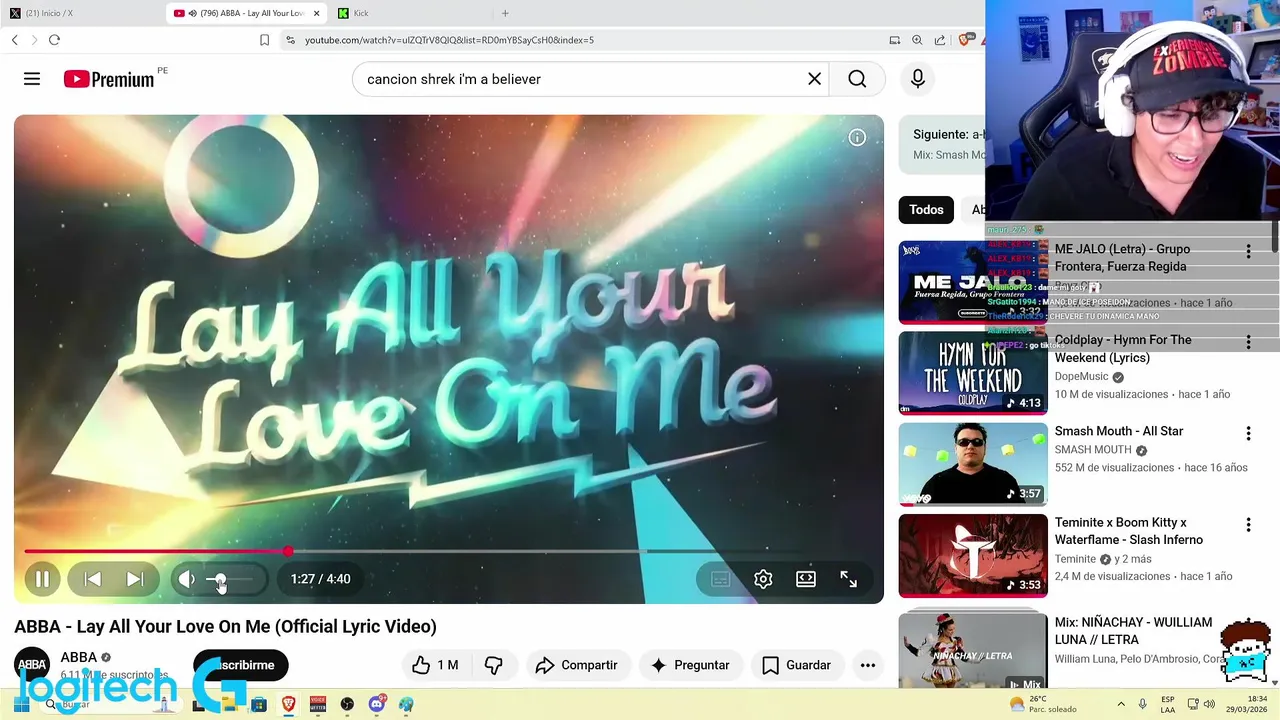Click browser share page icon
The width and height of the screenshot is (1280, 720).
940,40
